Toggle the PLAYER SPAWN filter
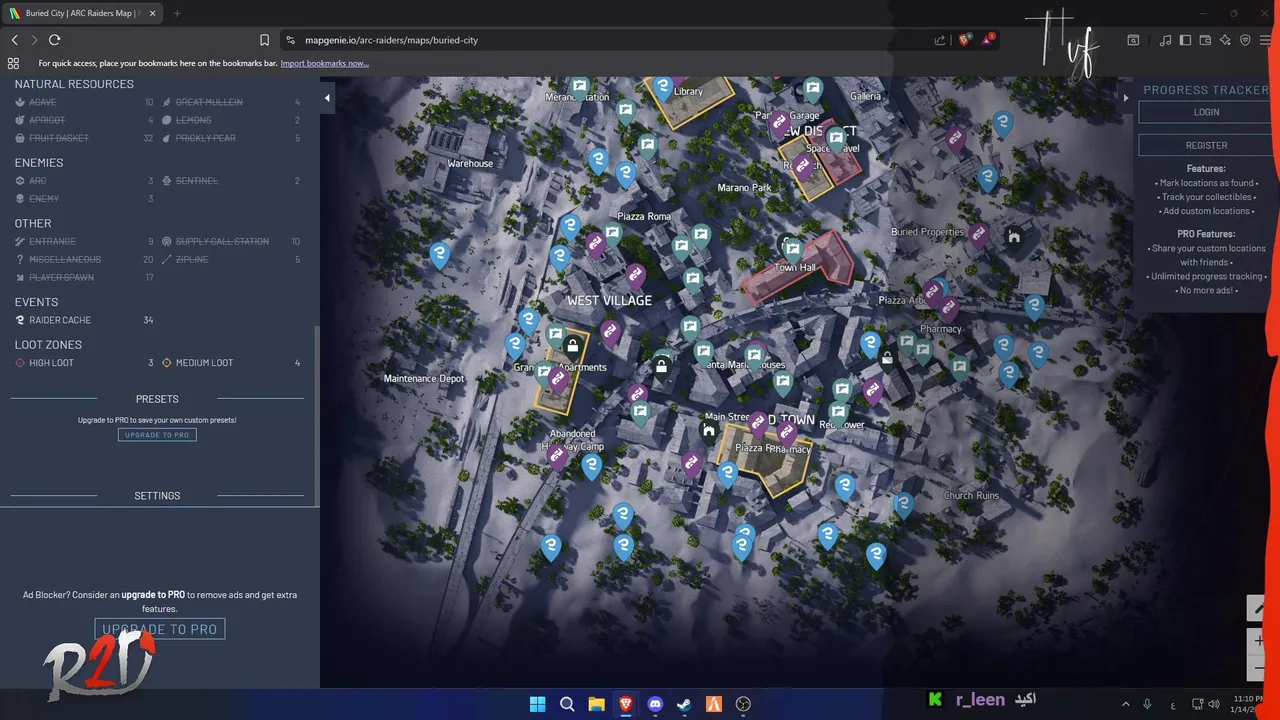This screenshot has width=1280, height=720. click(84, 277)
